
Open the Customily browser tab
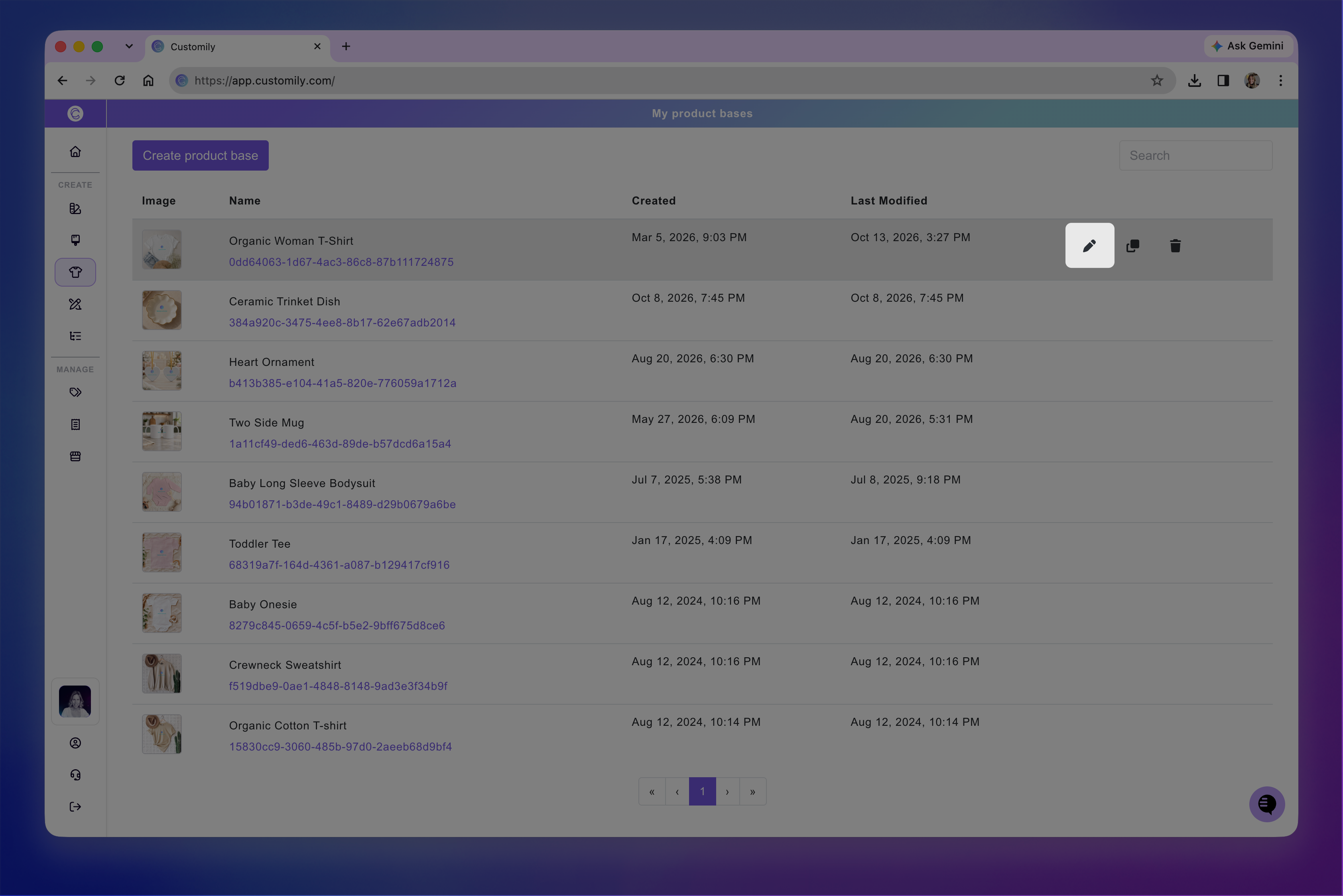[237, 47]
